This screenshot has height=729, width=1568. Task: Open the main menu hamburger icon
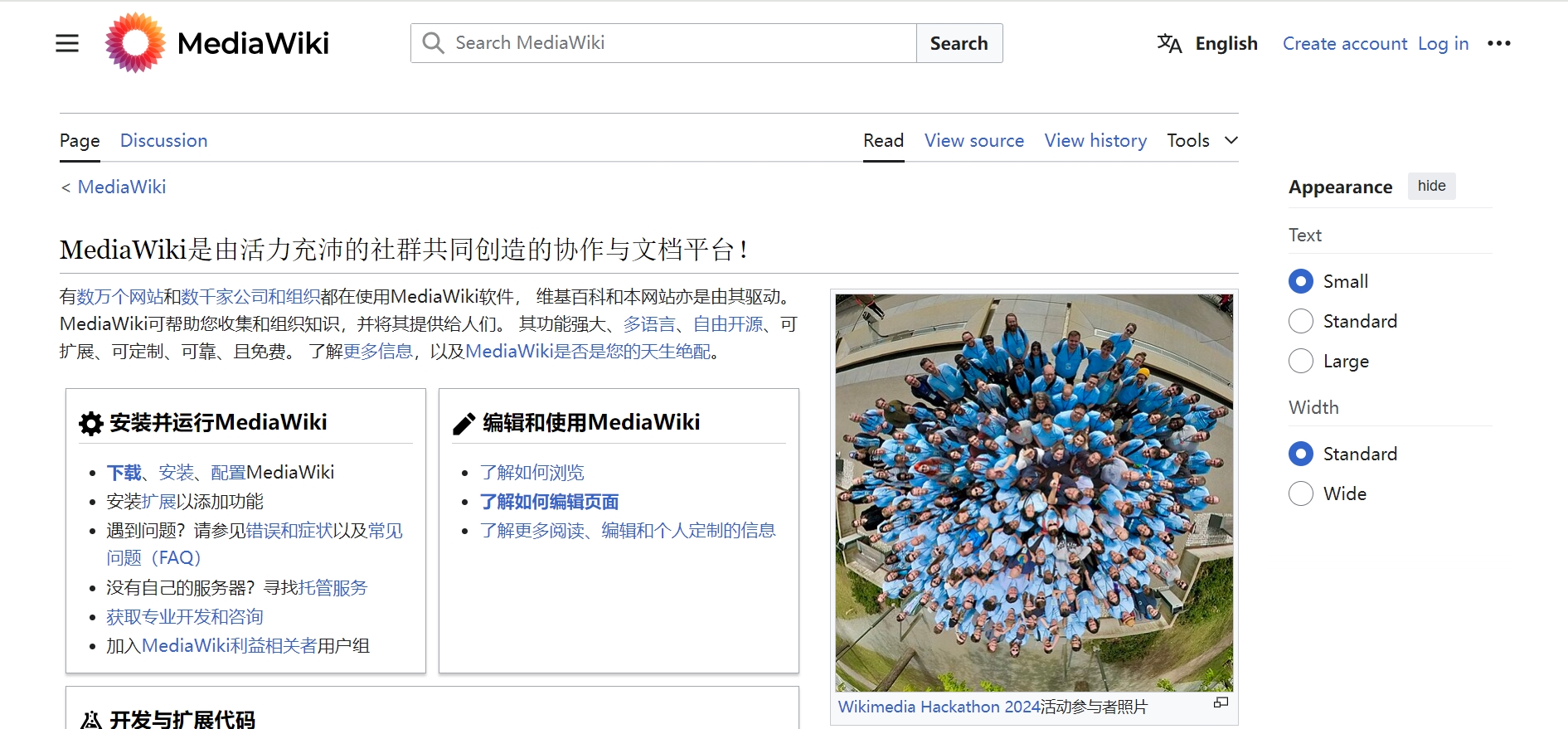tap(67, 43)
